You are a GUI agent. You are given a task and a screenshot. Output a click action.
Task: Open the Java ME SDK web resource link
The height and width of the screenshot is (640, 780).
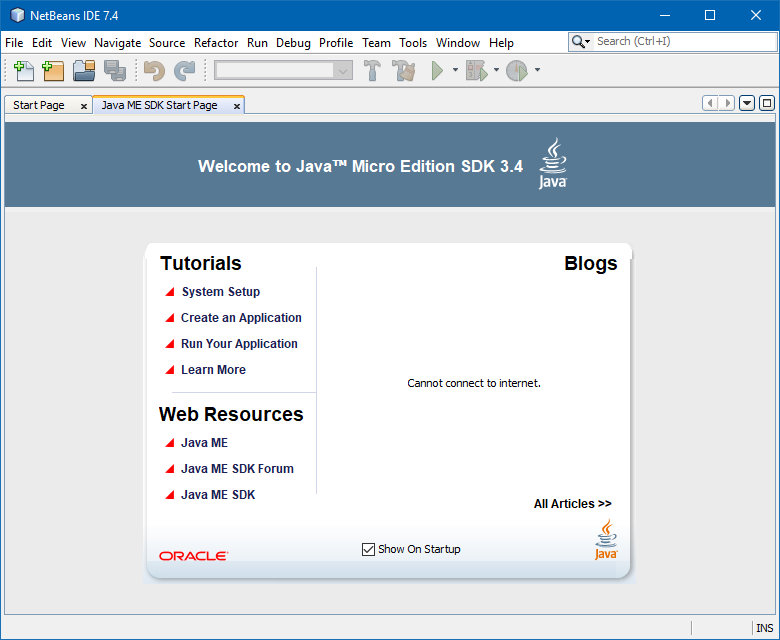[218, 495]
